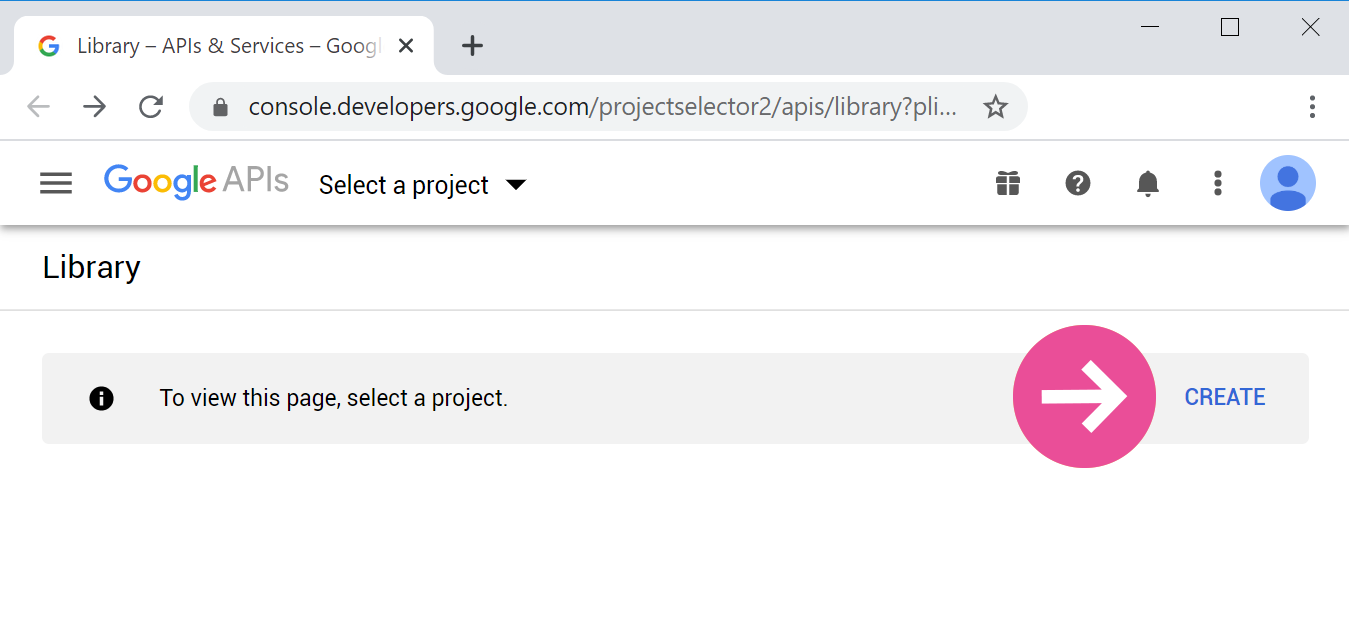The height and width of the screenshot is (629, 1349).
Task: Expand the Select a project dropdown
Action: click(422, 185)
